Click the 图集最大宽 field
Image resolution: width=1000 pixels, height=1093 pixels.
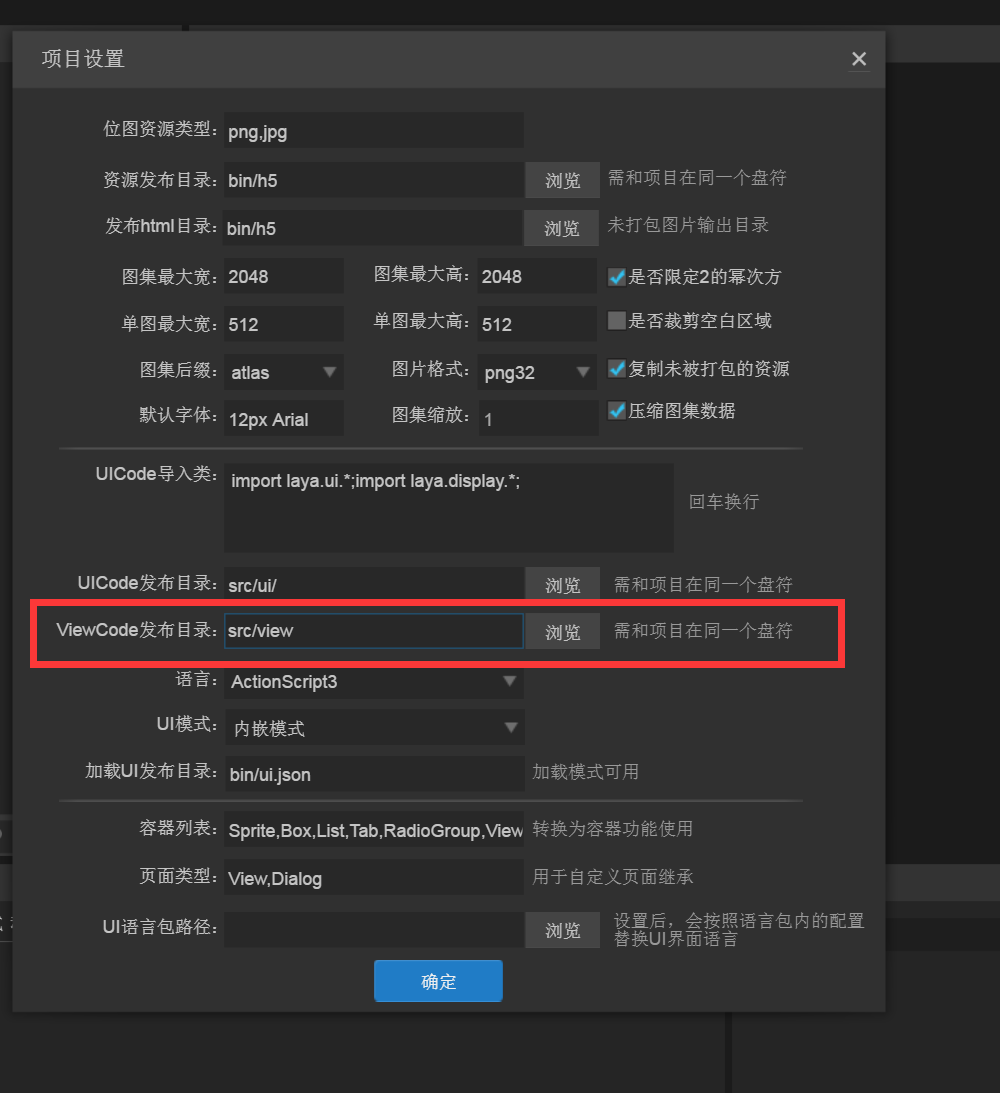click(x=284, y=276)
